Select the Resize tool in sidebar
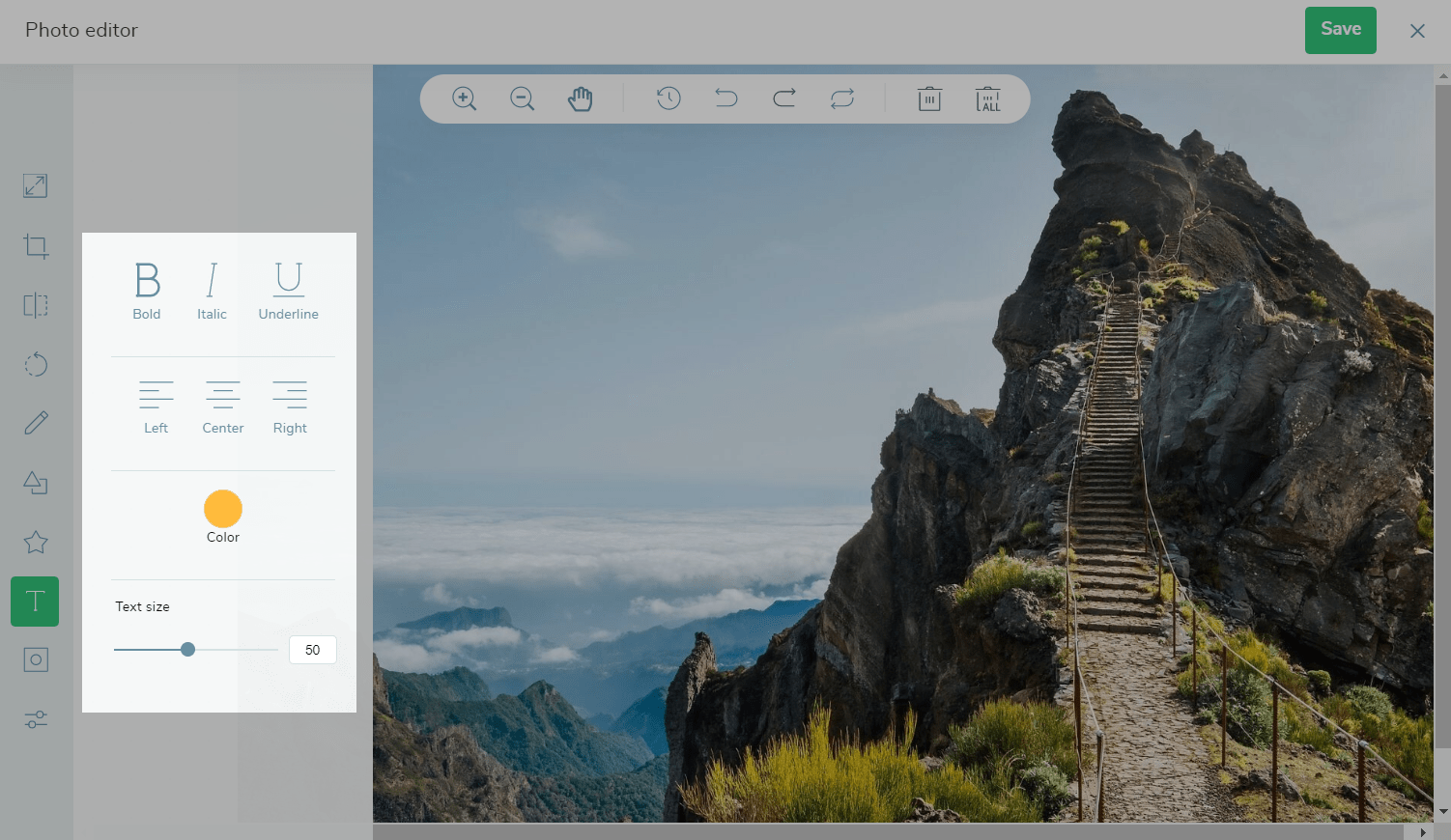The image size is (1451, 840). [36, 185]
